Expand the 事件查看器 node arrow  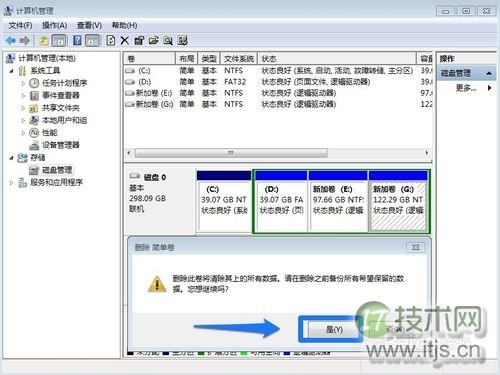[x=23, y=96]
